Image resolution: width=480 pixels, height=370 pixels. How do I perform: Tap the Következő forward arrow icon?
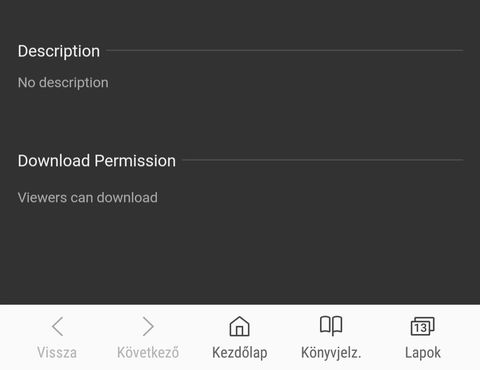click(148, 326)
